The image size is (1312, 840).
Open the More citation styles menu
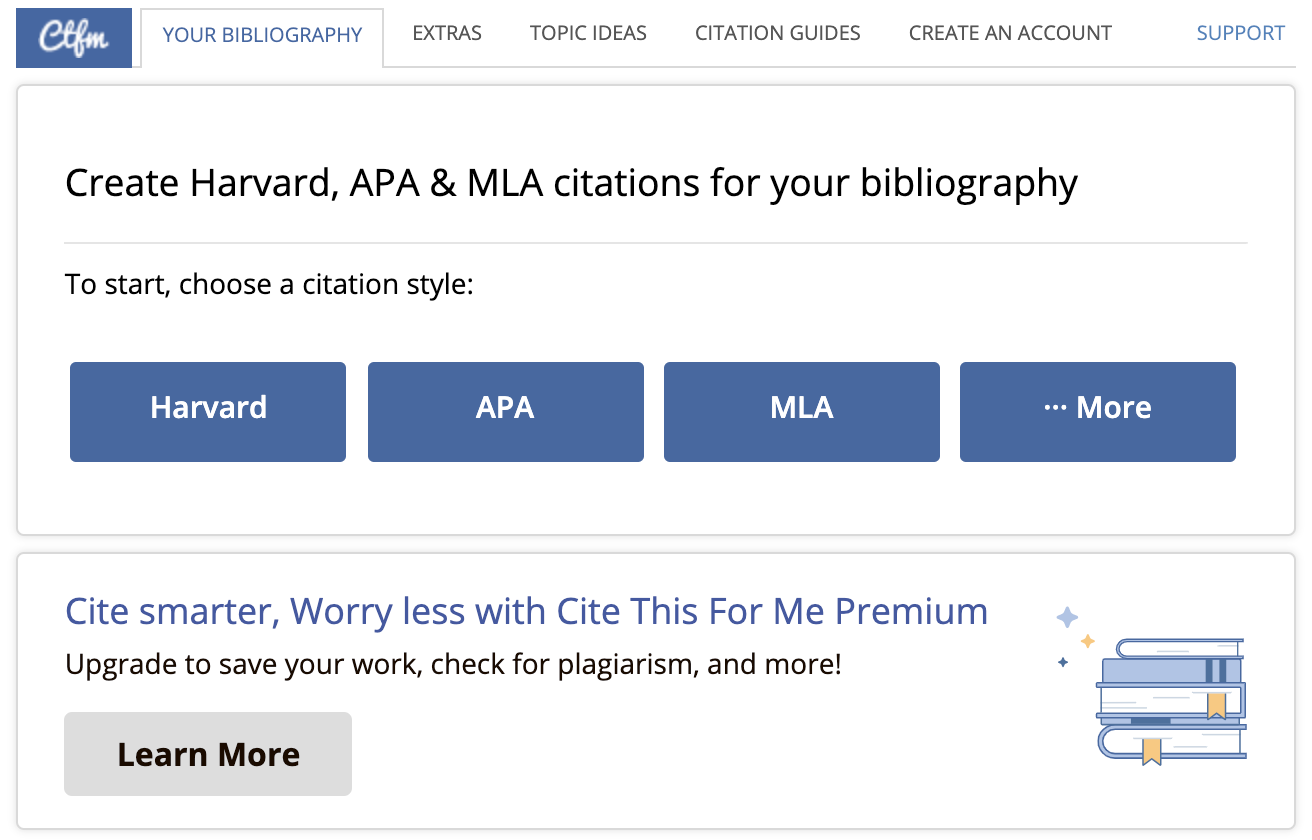1097,411
